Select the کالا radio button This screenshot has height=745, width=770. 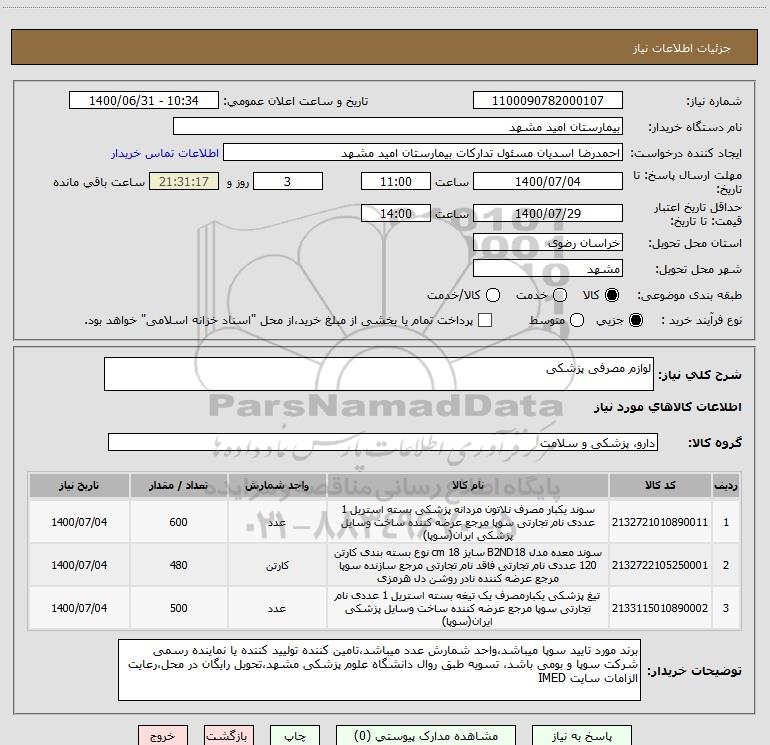(612, 295)
